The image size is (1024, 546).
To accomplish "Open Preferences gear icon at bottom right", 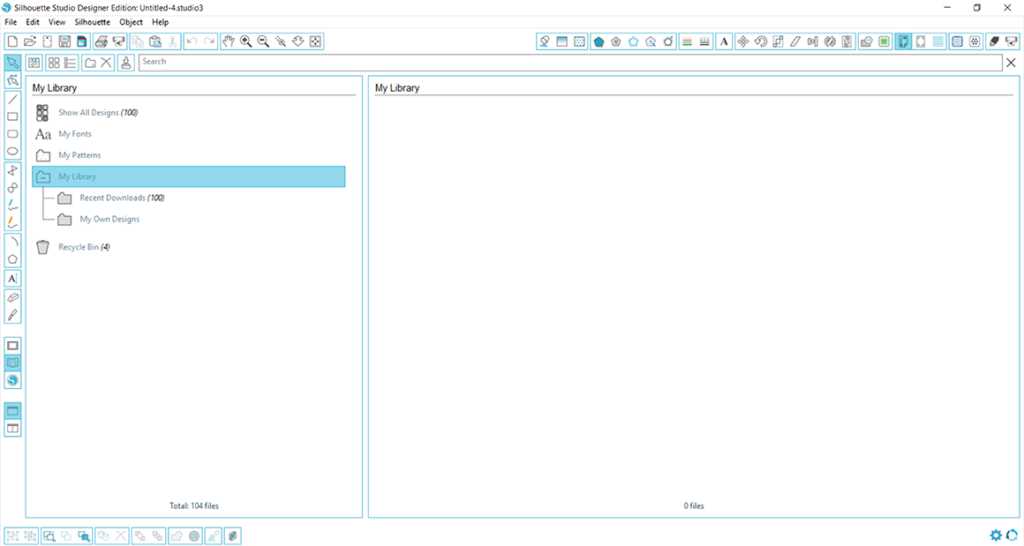I will (x=995, y=536).
